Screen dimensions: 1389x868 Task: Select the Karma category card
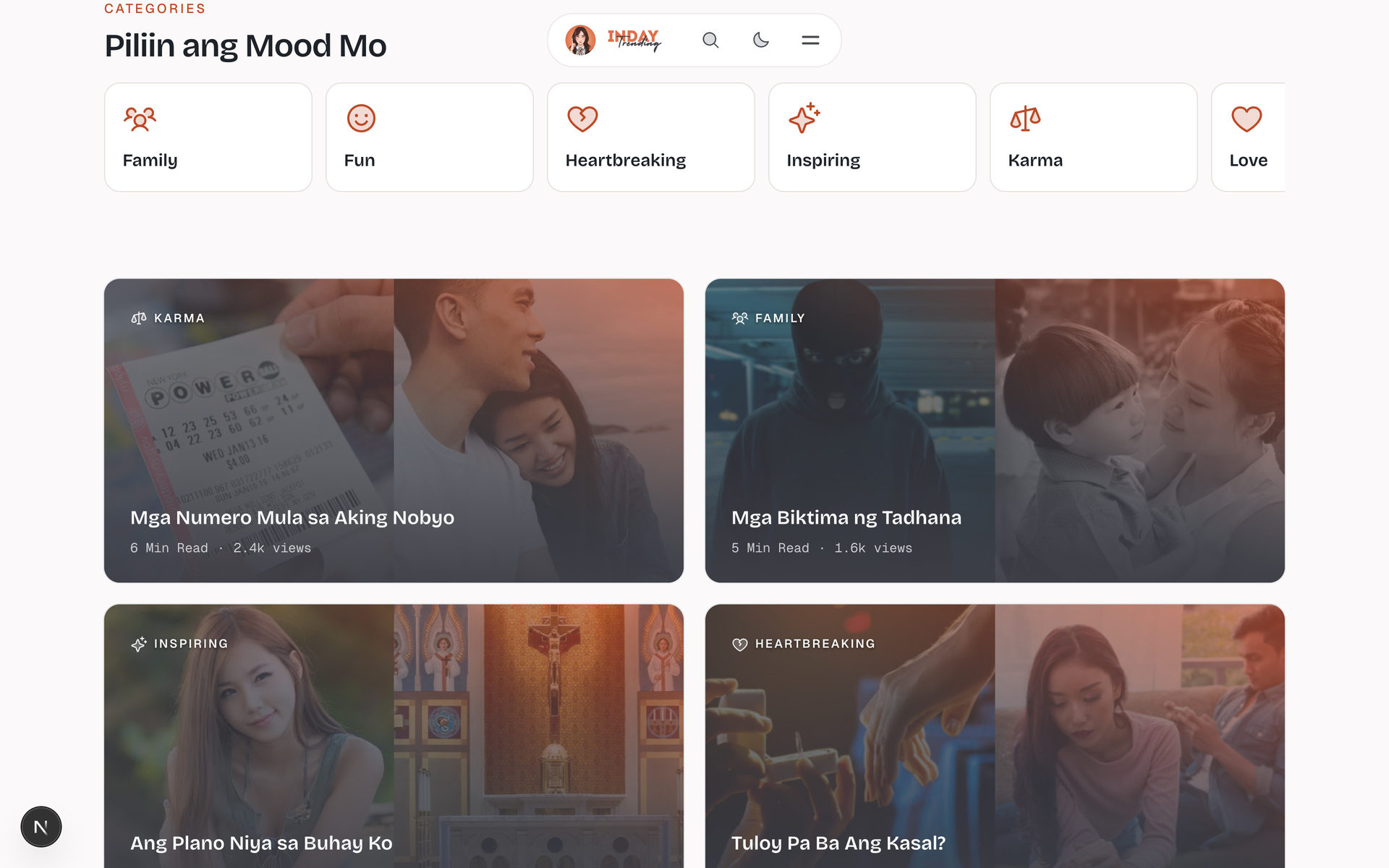click(1094, 137)
